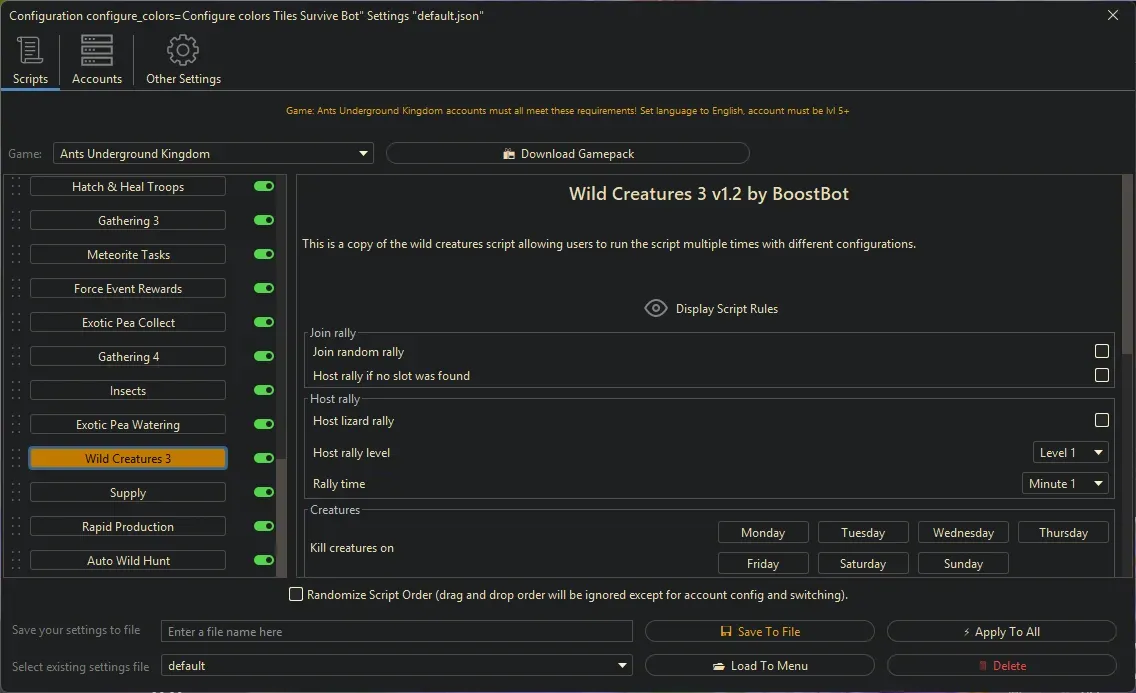
Task: Click the eye icon for Display Script Rules
Action: pyautogui.click(x=656, y=308)
